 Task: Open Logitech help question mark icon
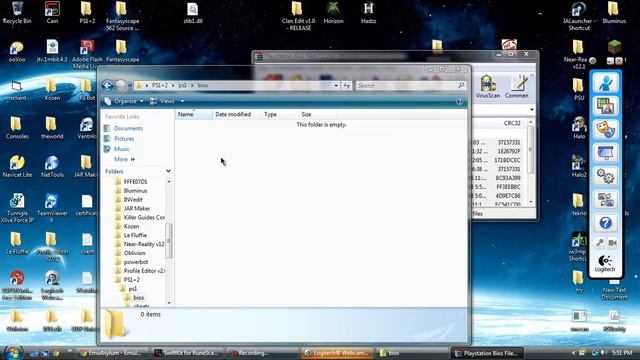(x=606, y=223)
